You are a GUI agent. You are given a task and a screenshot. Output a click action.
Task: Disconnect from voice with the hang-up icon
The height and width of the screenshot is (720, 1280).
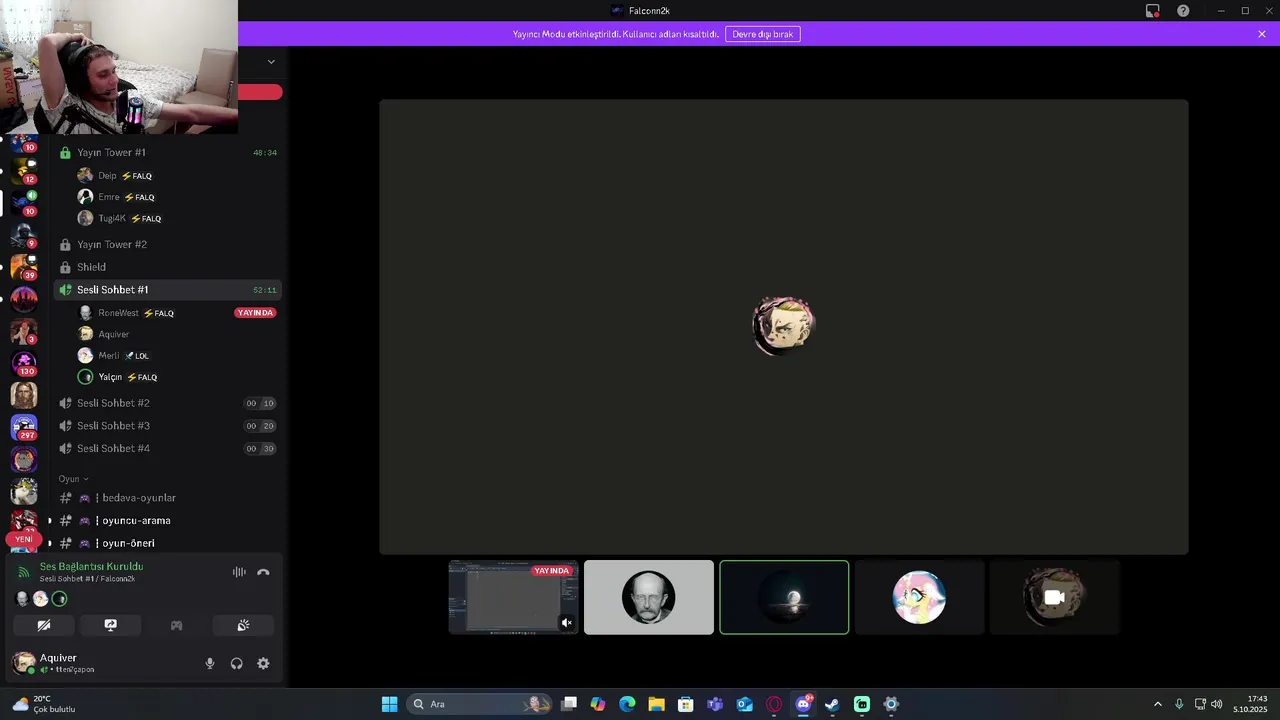click(x=263, y=572)
